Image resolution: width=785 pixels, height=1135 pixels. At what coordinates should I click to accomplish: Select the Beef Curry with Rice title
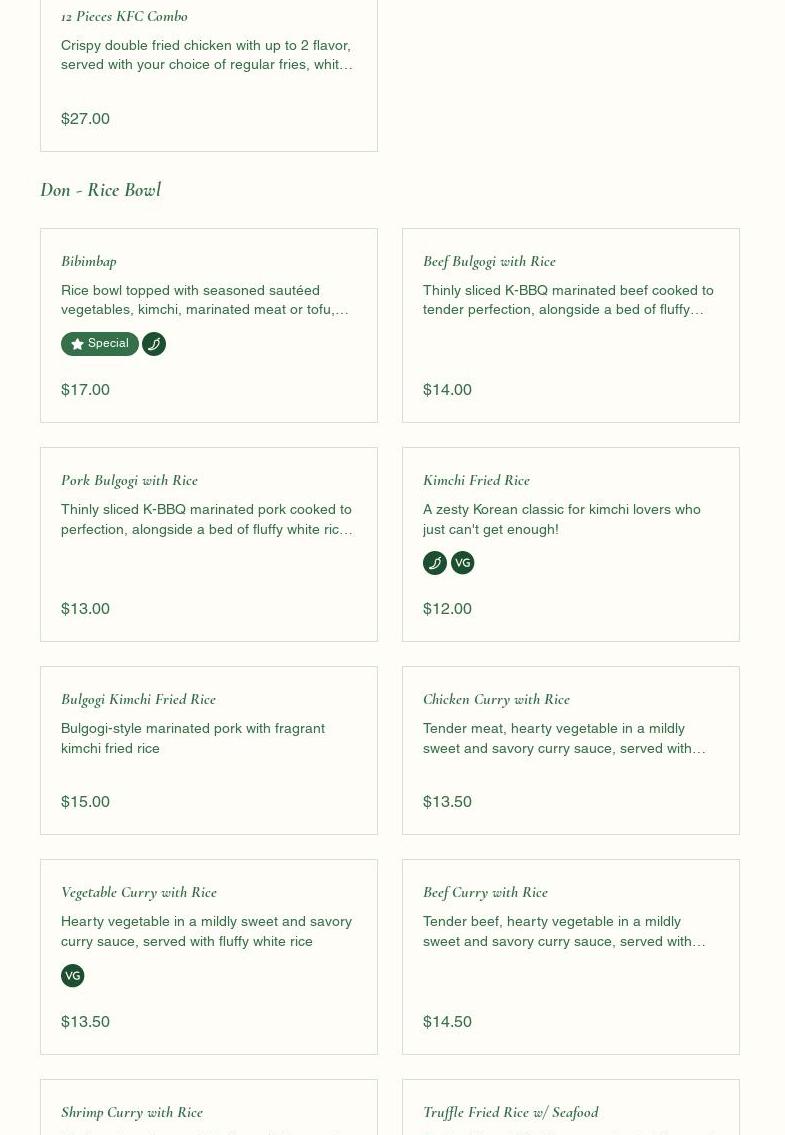click(x=485, y=892)
